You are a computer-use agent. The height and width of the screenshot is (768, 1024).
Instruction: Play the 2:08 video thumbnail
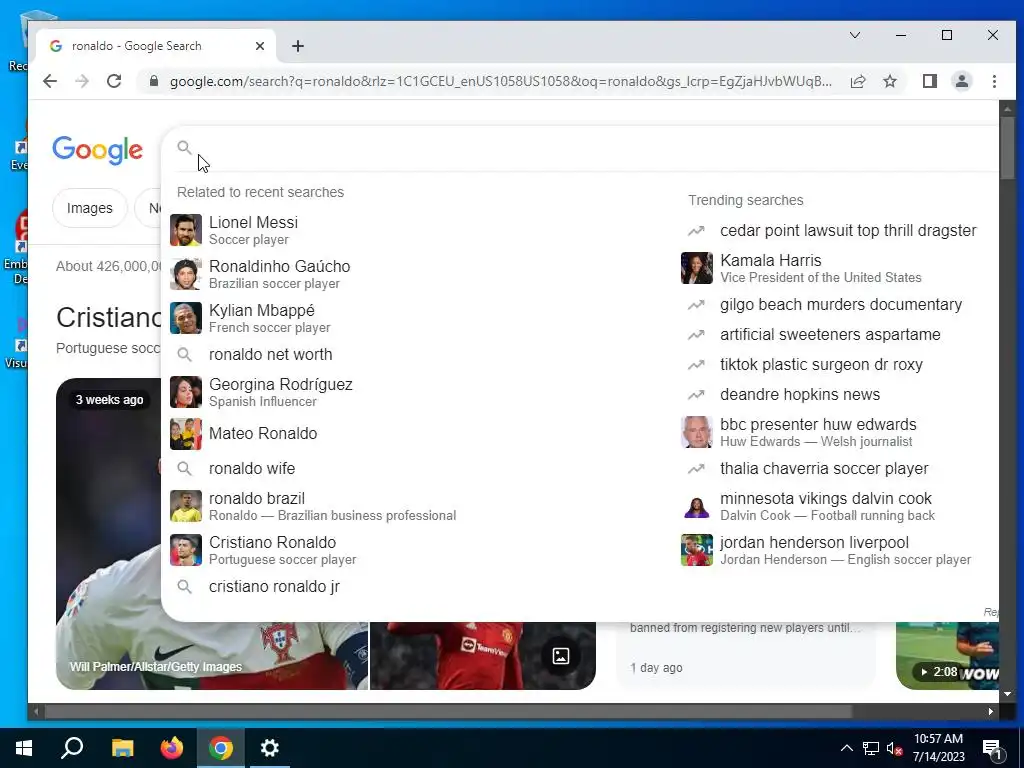[x=947, y=656]
